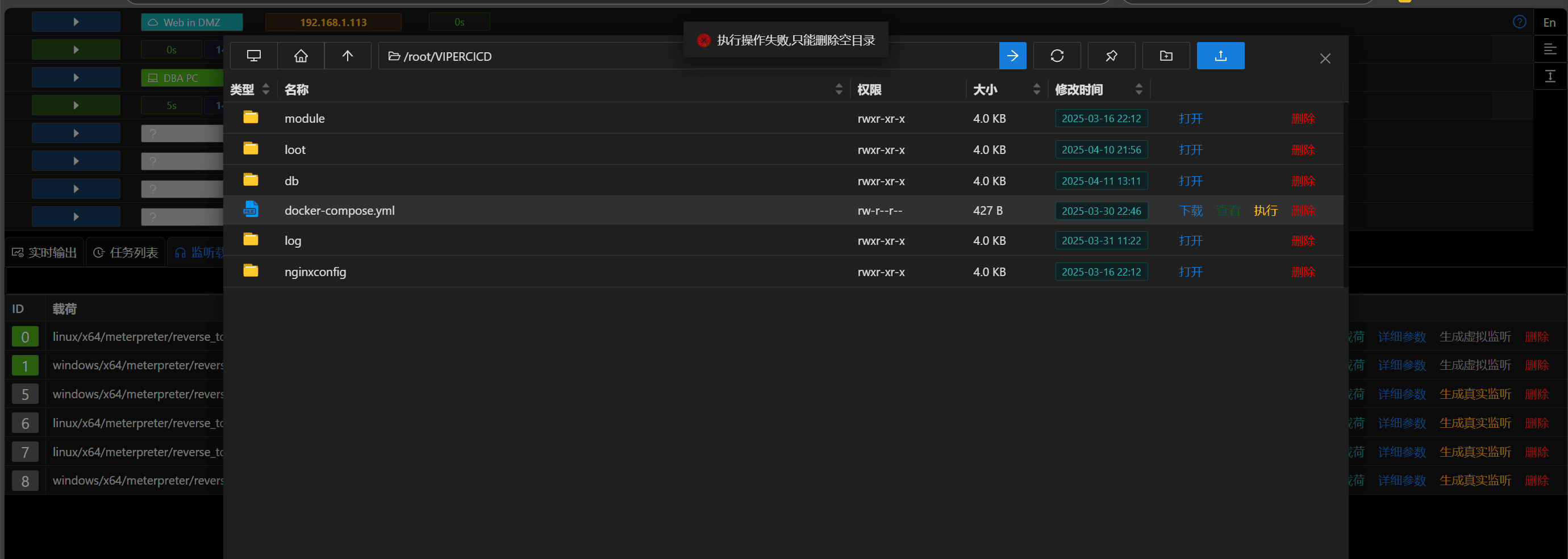
Task: Create a new folder with folder-plus icon
Action: point(1166,56)
